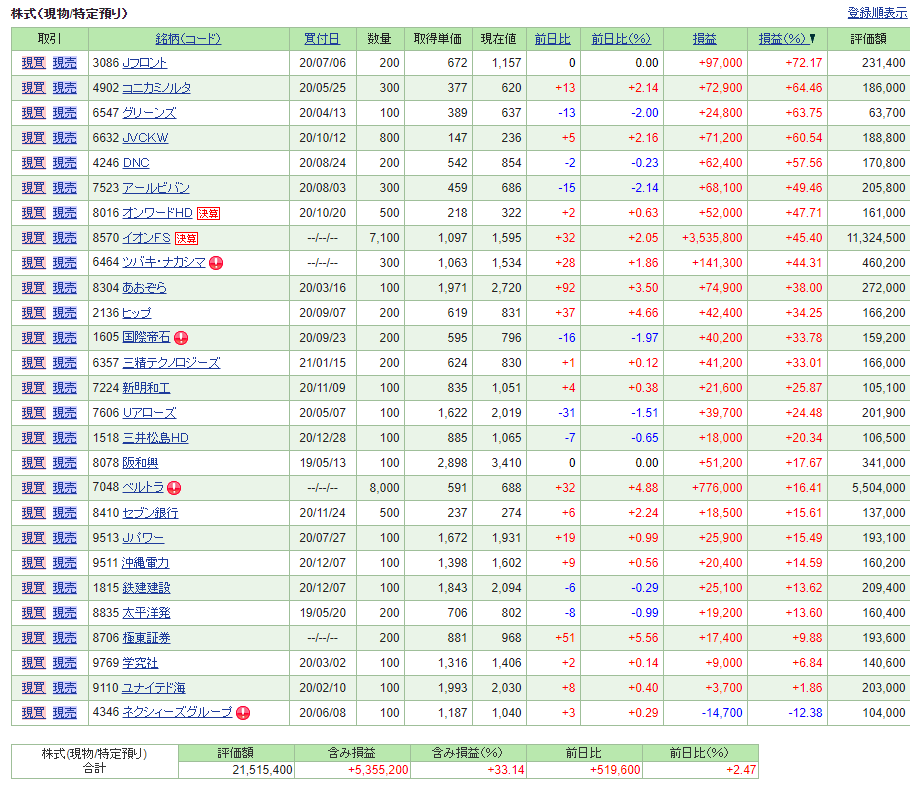Open stock link 阪和興
Screen dimensions: 910x785
tap(140, 462)
